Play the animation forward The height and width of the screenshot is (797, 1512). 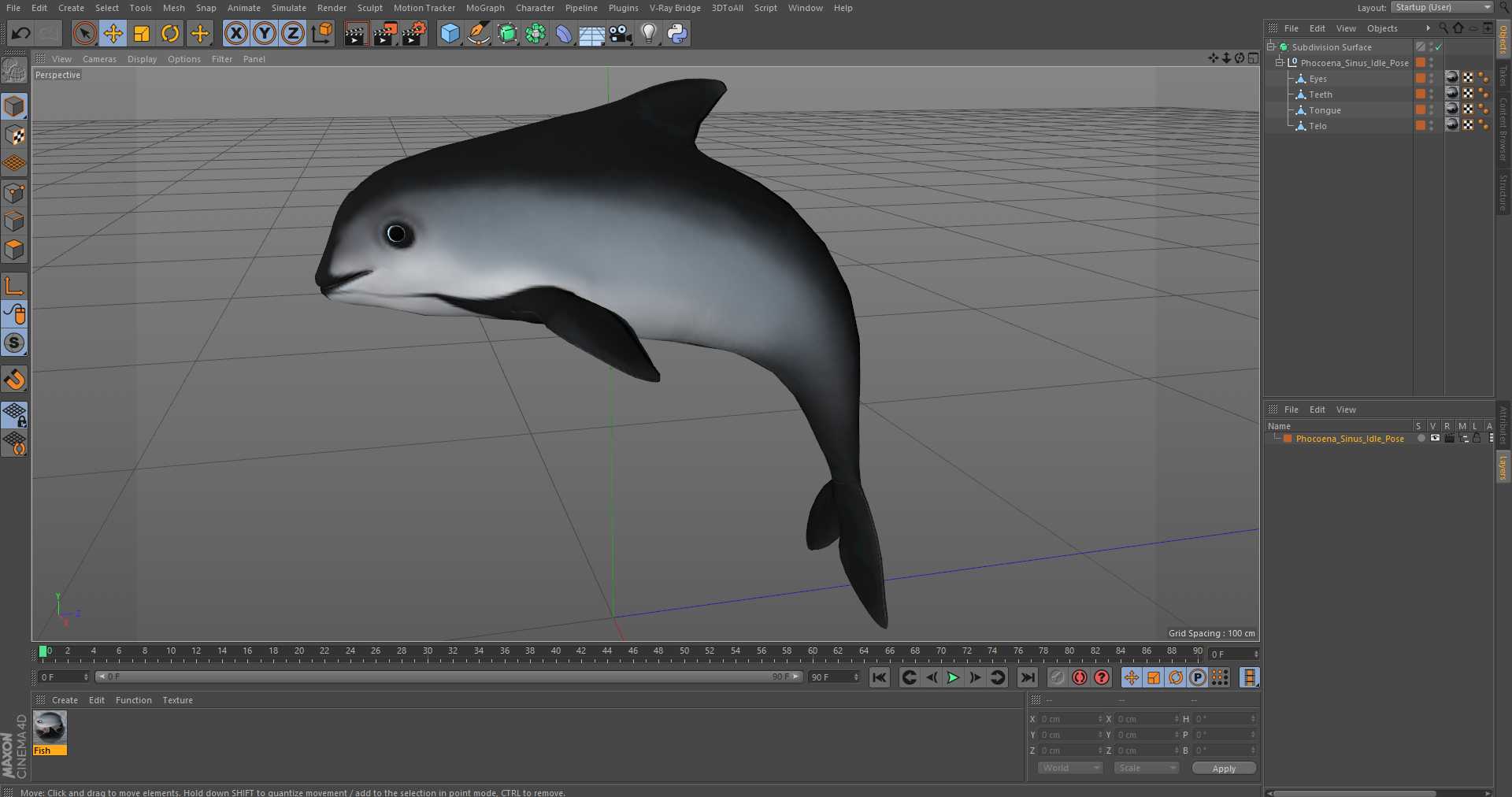pos(953,677)
